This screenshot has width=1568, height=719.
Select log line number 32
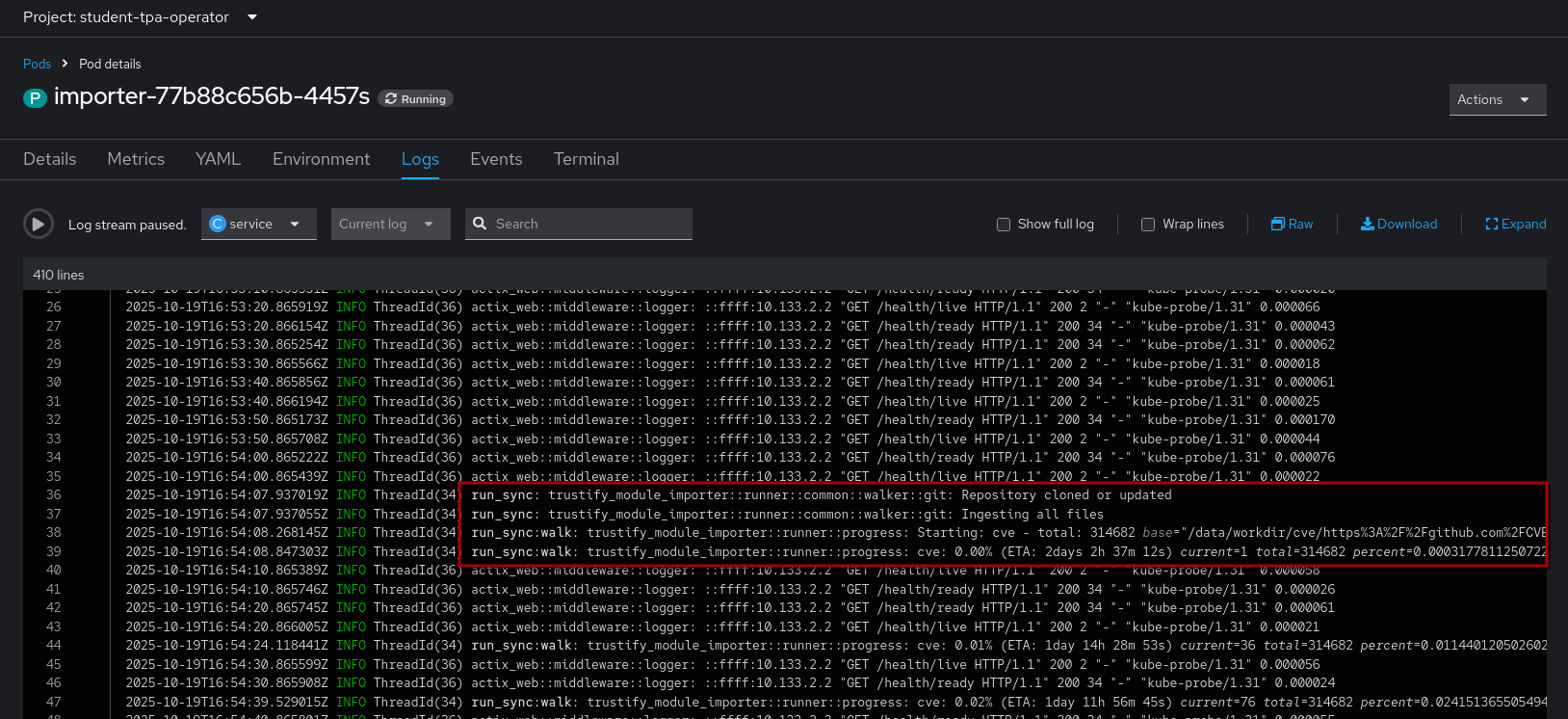tap(54, 420)
